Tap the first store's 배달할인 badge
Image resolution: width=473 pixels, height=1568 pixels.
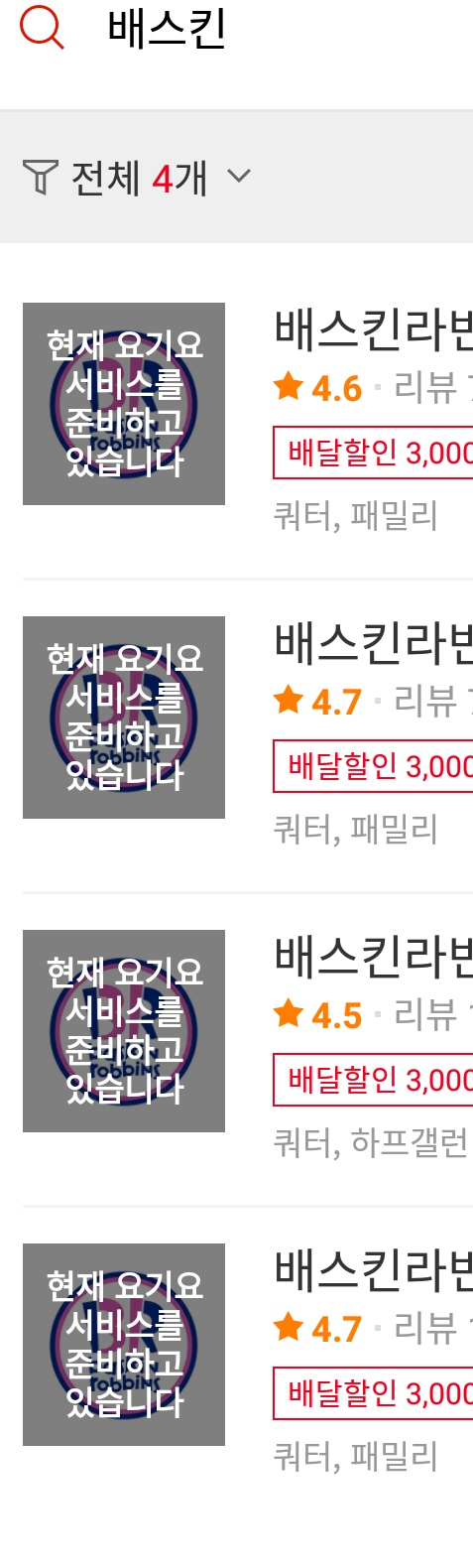coord(374,453)
